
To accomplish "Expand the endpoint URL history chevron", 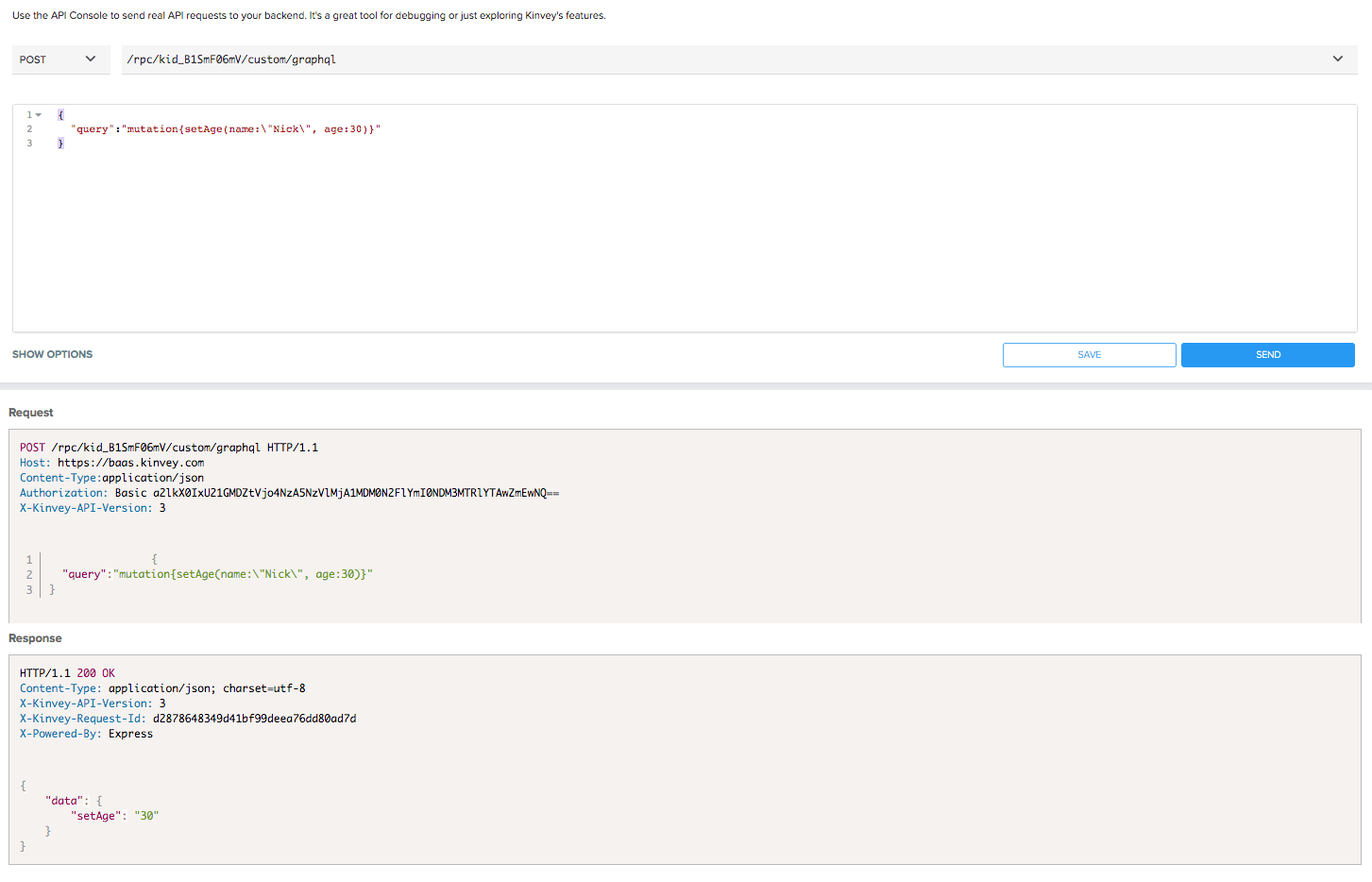I will point(1337,59).
